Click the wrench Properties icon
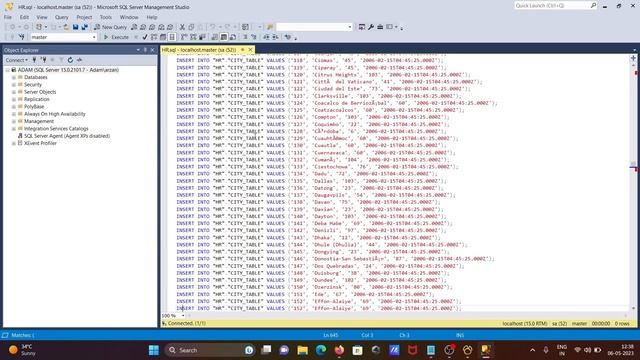The height and width of the screenshot is (360, 640). coord(371,27)
